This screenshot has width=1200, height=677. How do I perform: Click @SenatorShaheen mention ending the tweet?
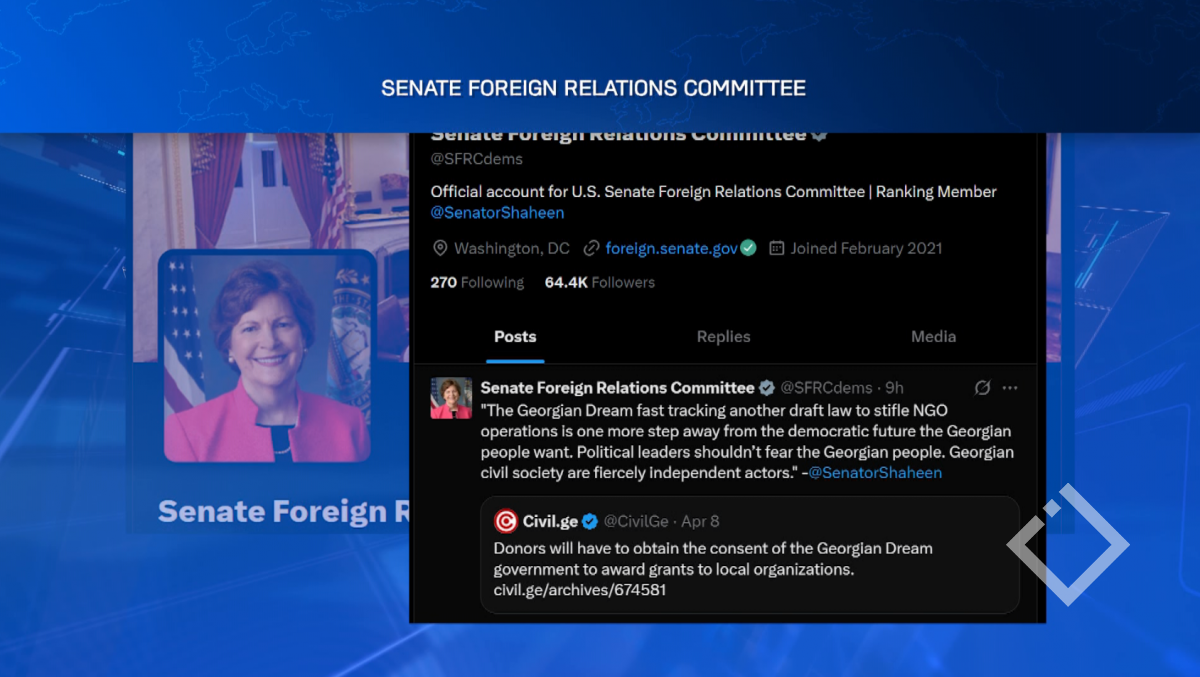(875, 473)
